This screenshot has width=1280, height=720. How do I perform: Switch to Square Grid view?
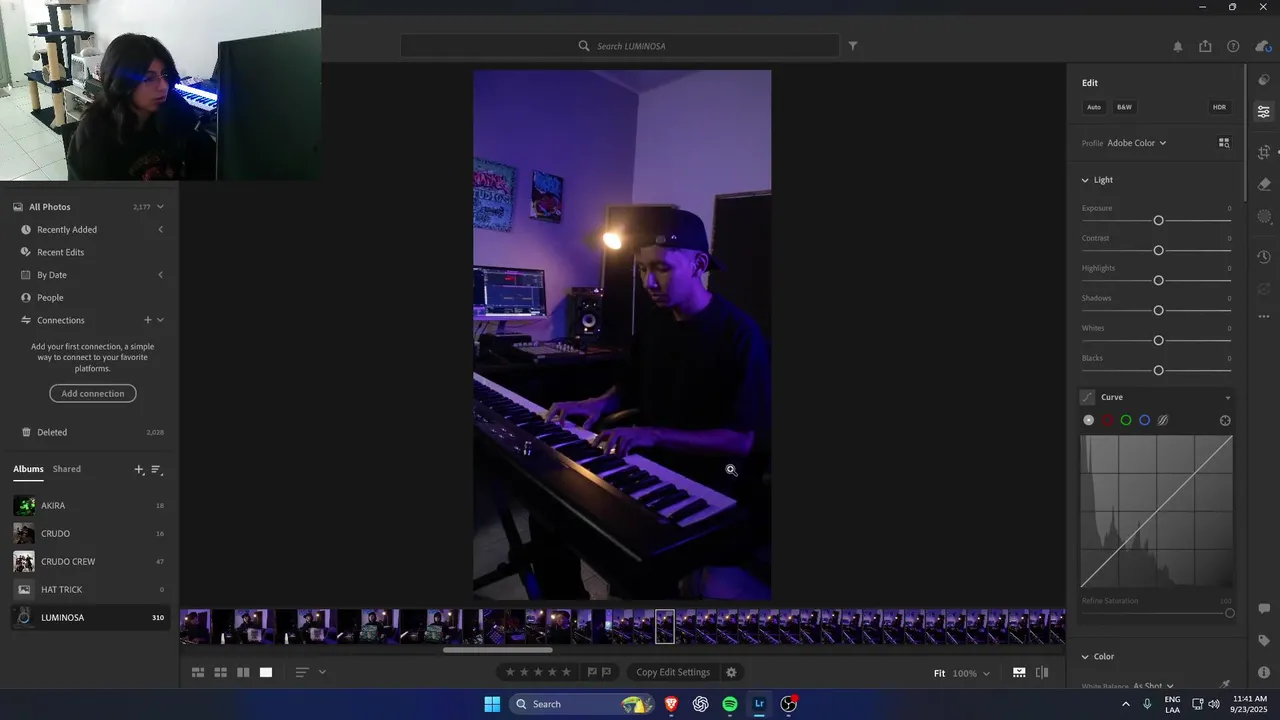pyautogui.click(x=220, y=672)
